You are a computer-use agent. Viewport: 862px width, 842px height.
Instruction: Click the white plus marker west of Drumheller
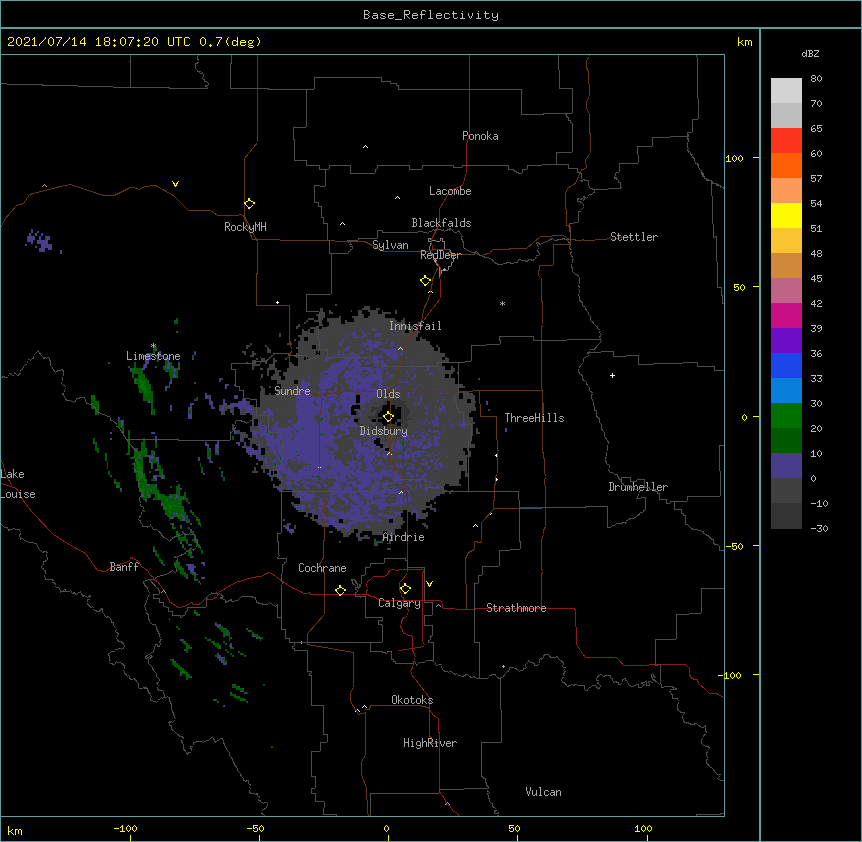(612, 375)
